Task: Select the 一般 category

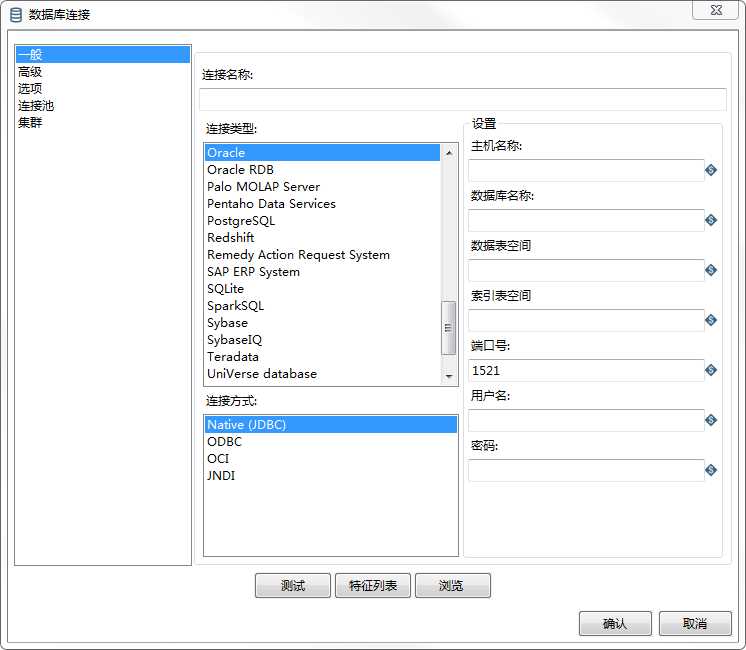Action: (x=102, y=54)
